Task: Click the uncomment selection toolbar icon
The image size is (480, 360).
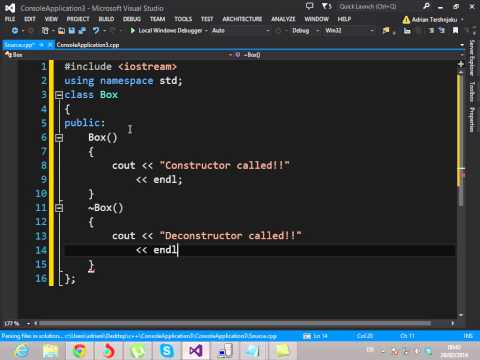Action: click(x=442, y=31)
